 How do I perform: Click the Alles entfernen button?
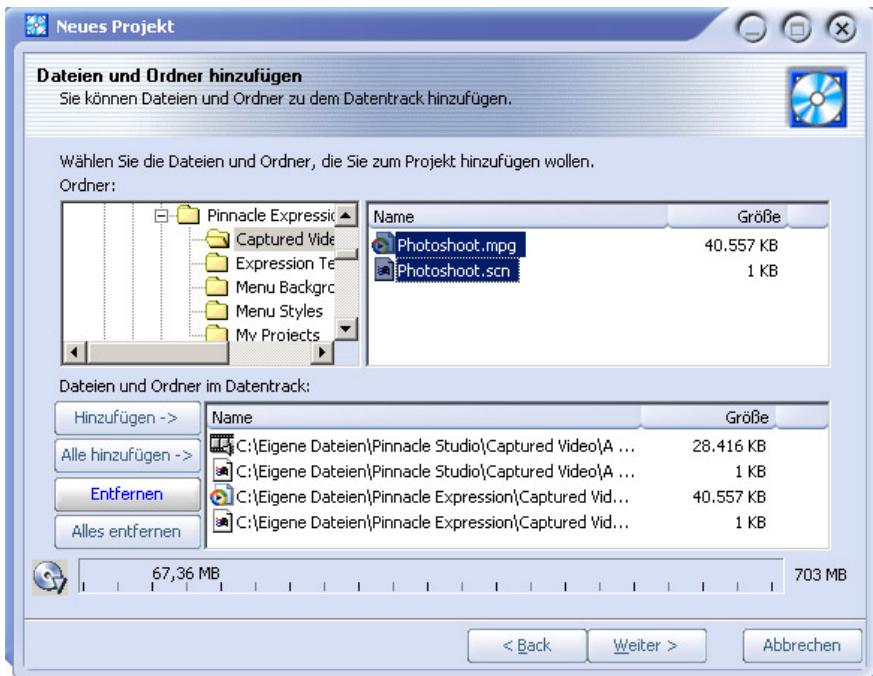pos(127,532)
